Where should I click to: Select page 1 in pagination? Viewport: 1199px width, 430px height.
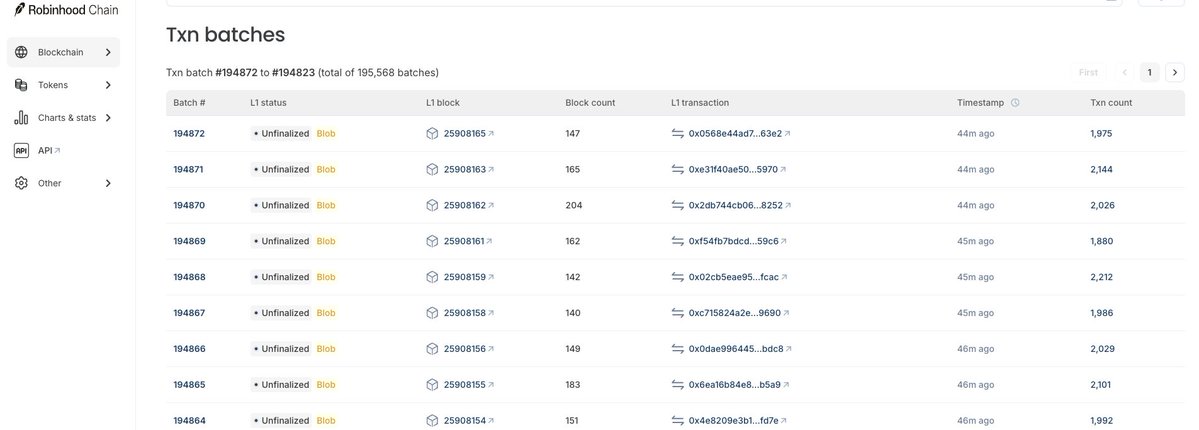pyautogui.click(x=1149, y=73)
